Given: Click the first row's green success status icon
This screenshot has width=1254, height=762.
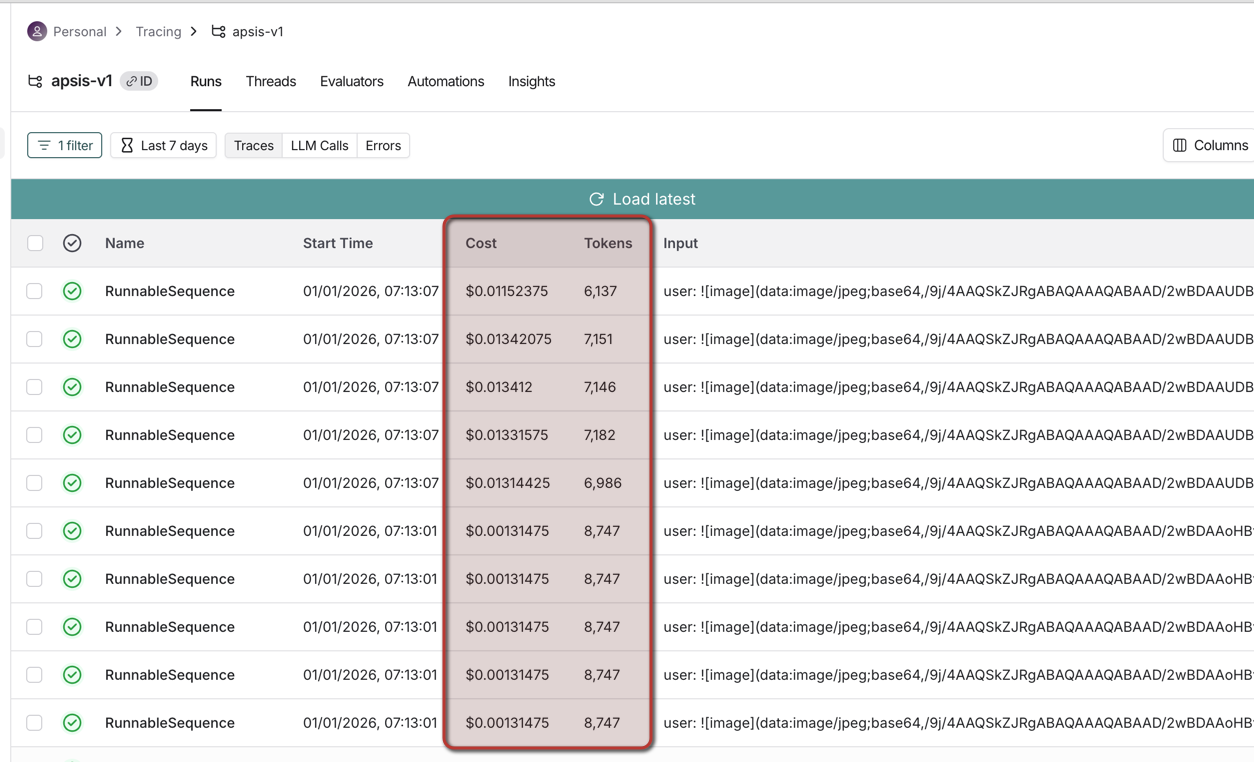Looking at the screenshot, I should (72, 291).
